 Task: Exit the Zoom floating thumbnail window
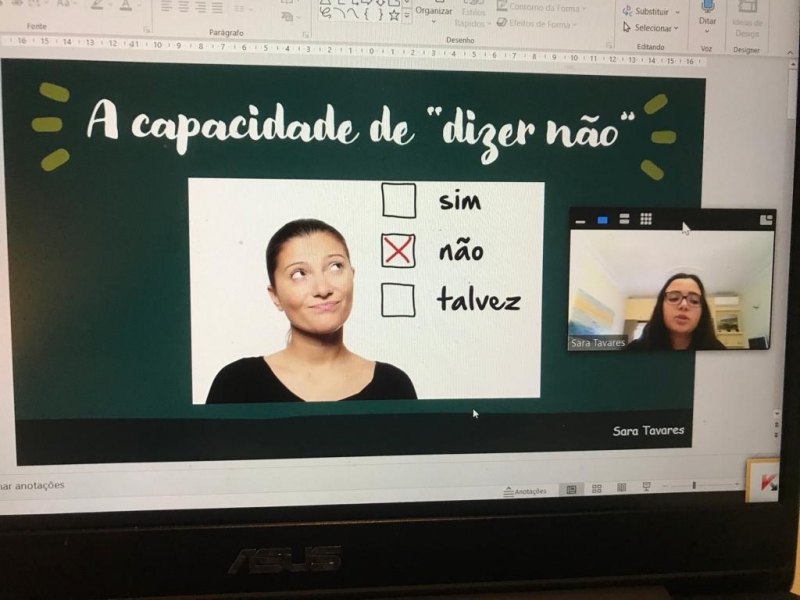click(766, 219)
